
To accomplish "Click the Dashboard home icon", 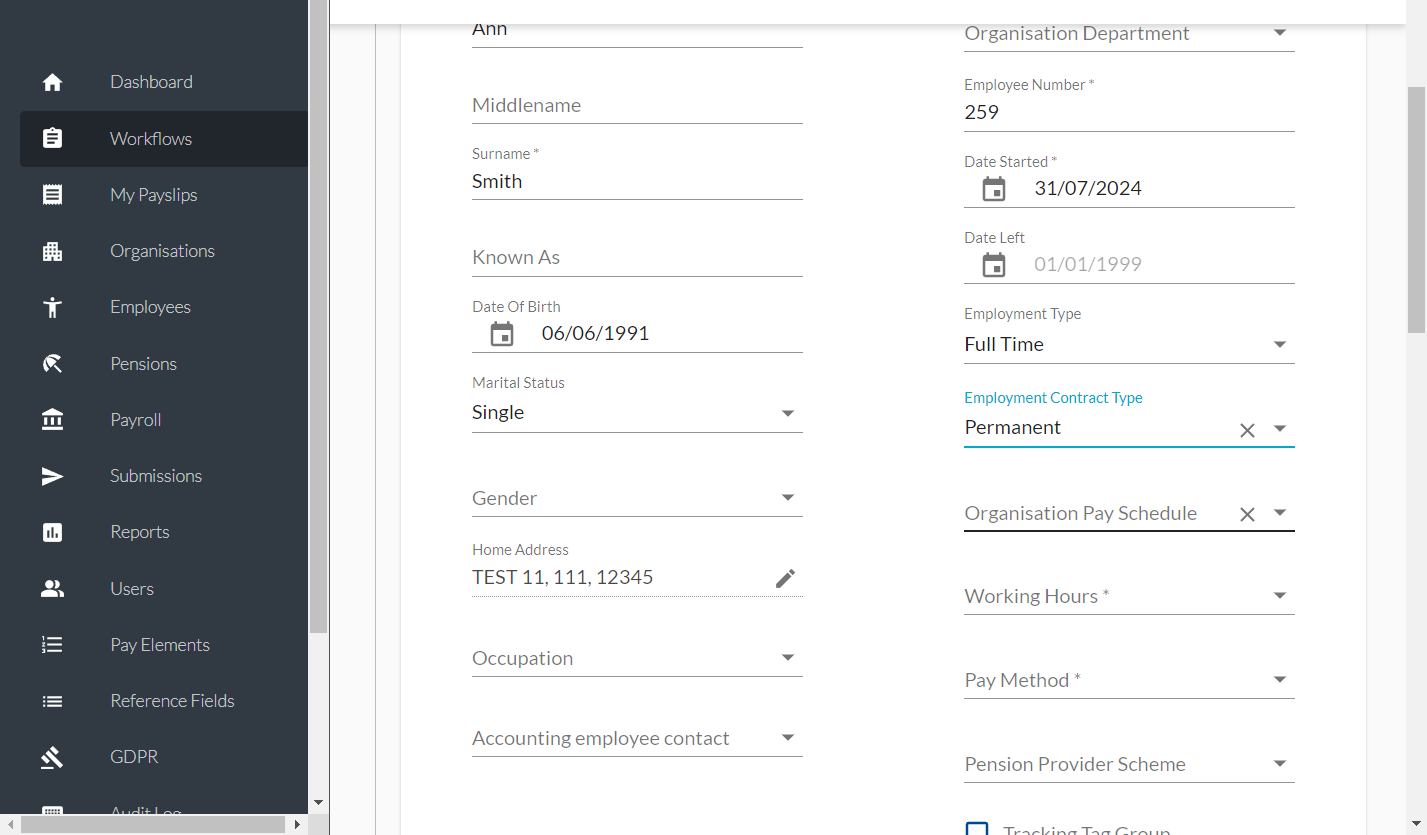I will point(53,83).
